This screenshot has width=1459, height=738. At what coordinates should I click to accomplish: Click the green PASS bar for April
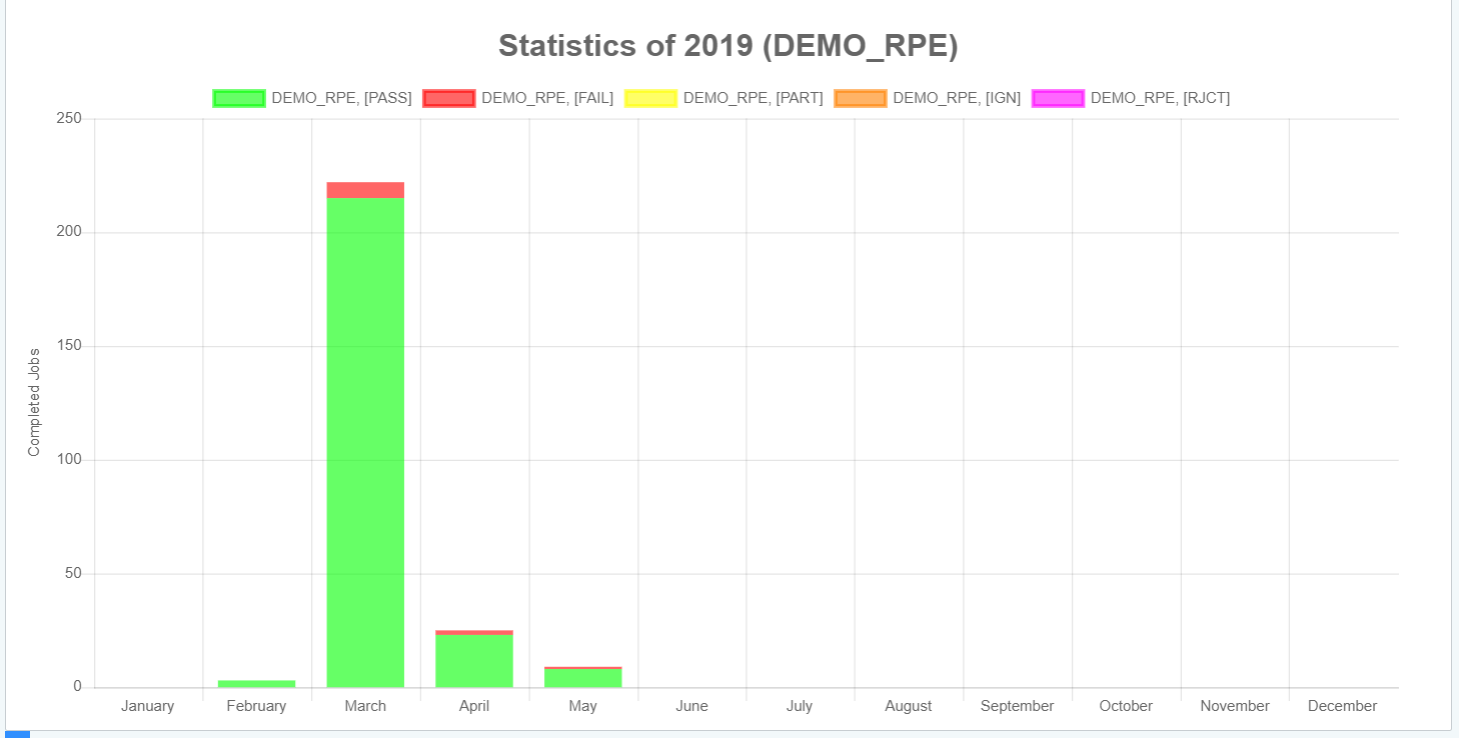pos(474,661)
